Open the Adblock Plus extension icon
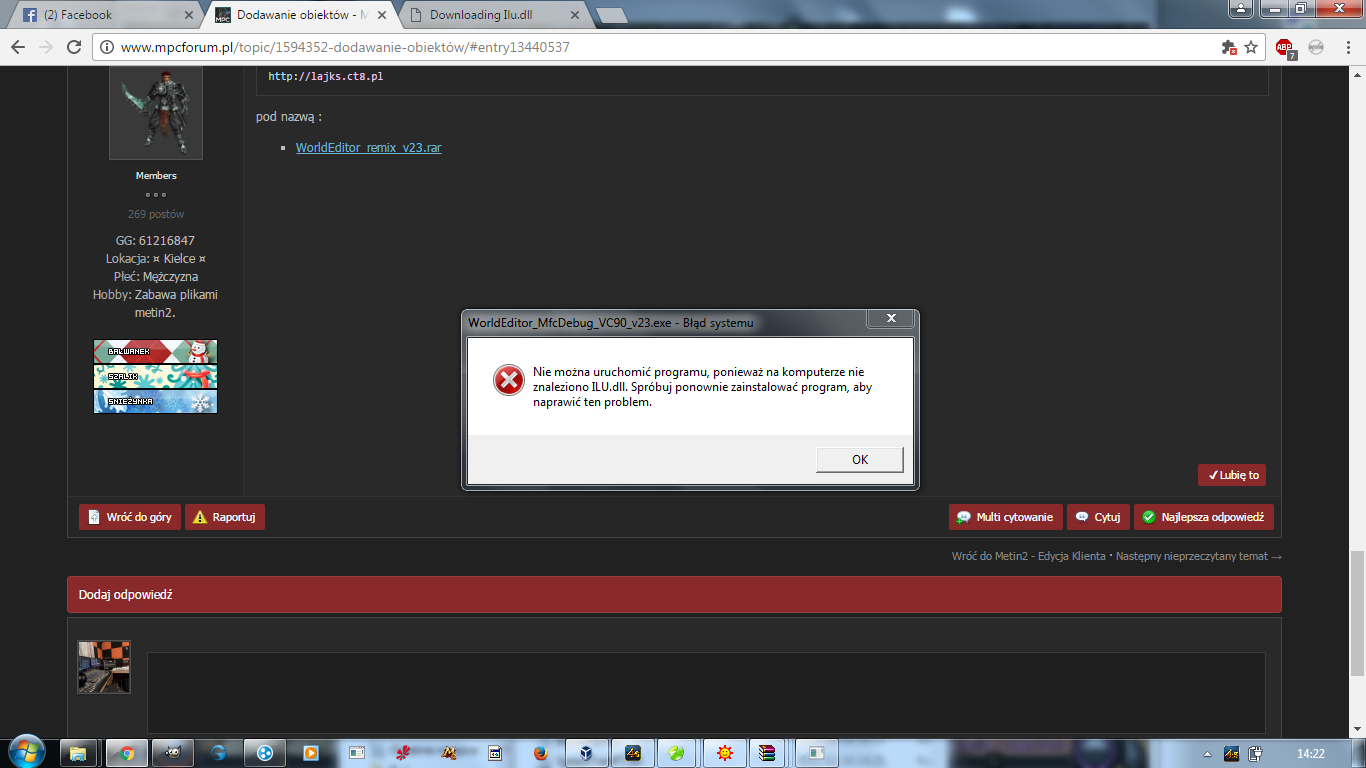The image size is (1366, 768). point(1285,47)
